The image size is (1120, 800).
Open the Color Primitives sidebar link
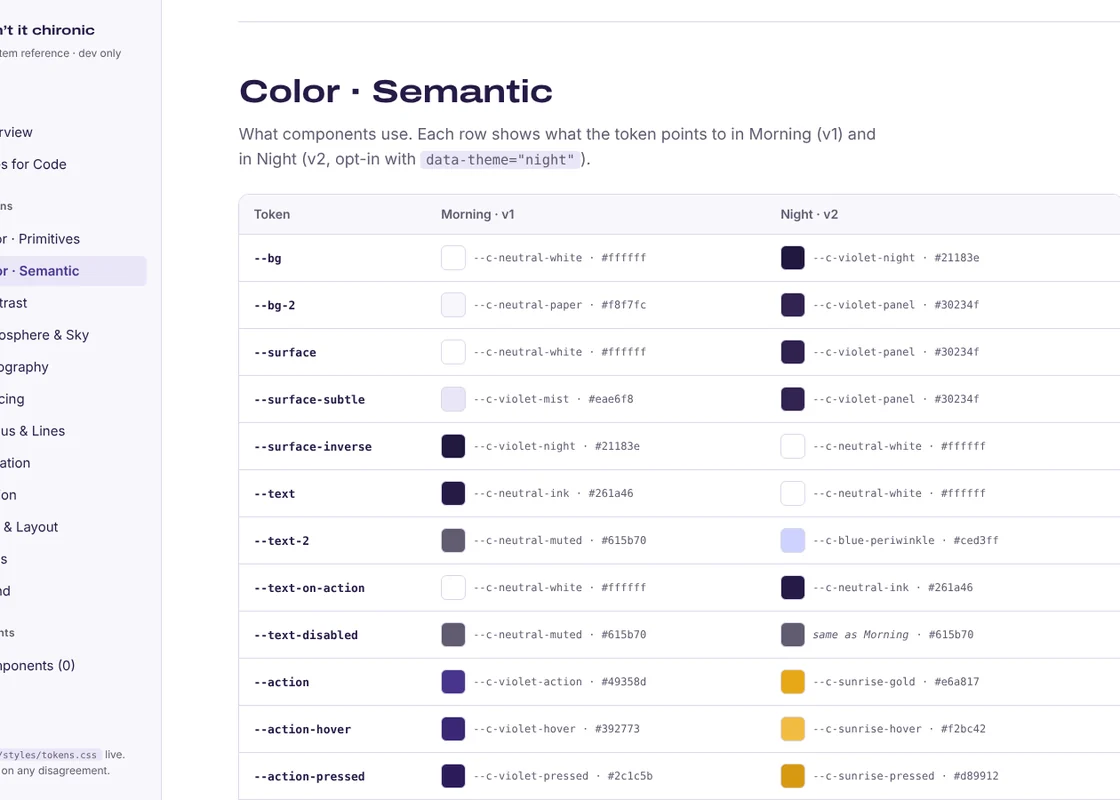[x=40, y=239]
